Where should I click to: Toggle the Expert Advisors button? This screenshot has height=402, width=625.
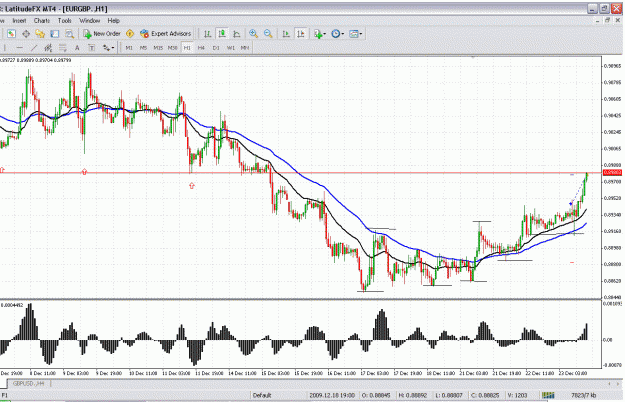pos(166,34)
